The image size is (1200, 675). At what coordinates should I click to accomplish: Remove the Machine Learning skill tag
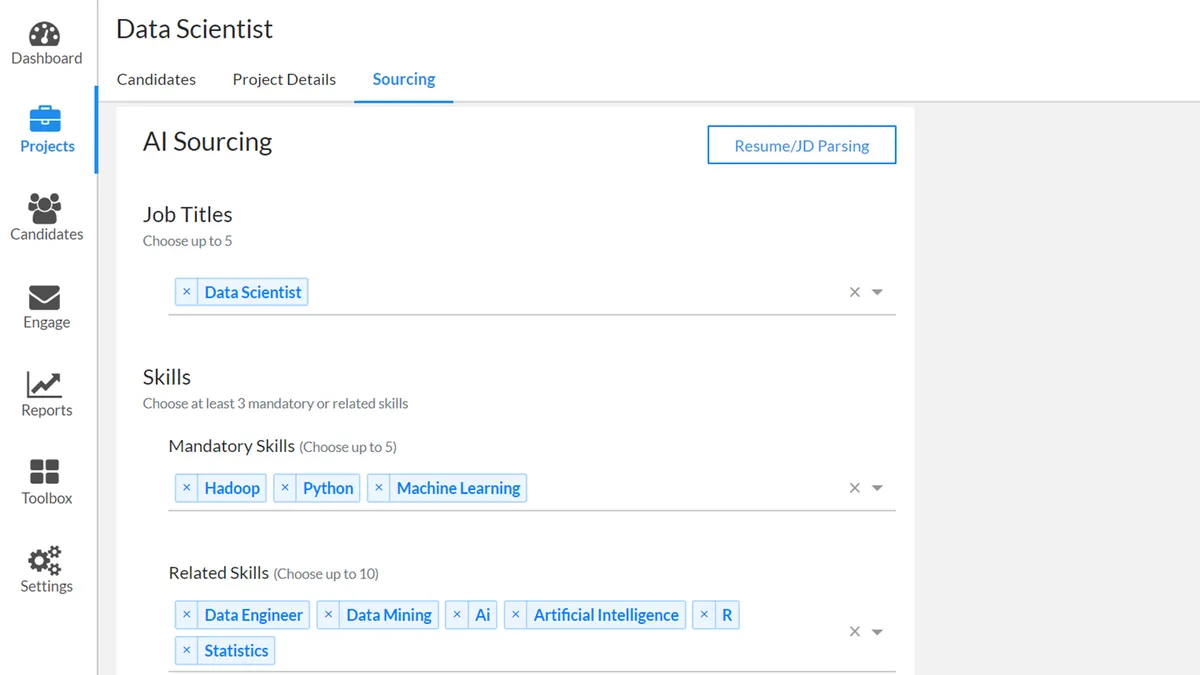pyautogui.click(x=379, y=488)
